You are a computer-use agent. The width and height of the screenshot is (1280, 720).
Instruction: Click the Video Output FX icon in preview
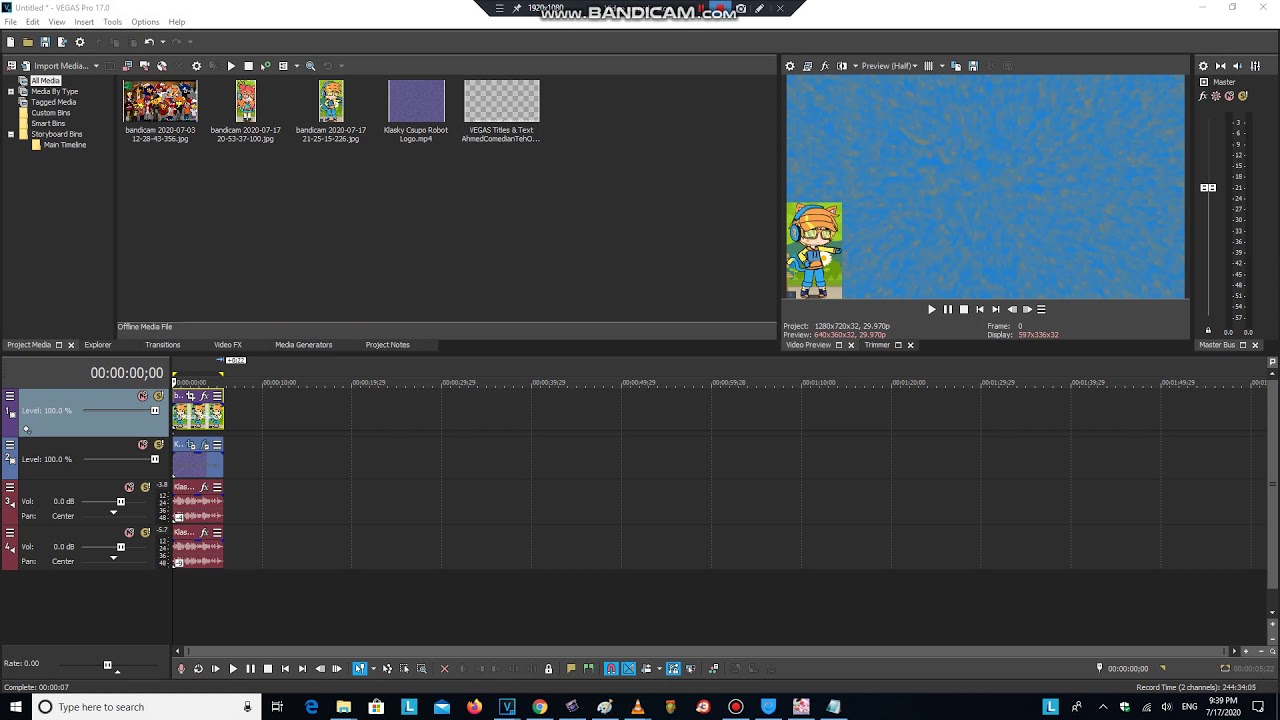(825, 66)
